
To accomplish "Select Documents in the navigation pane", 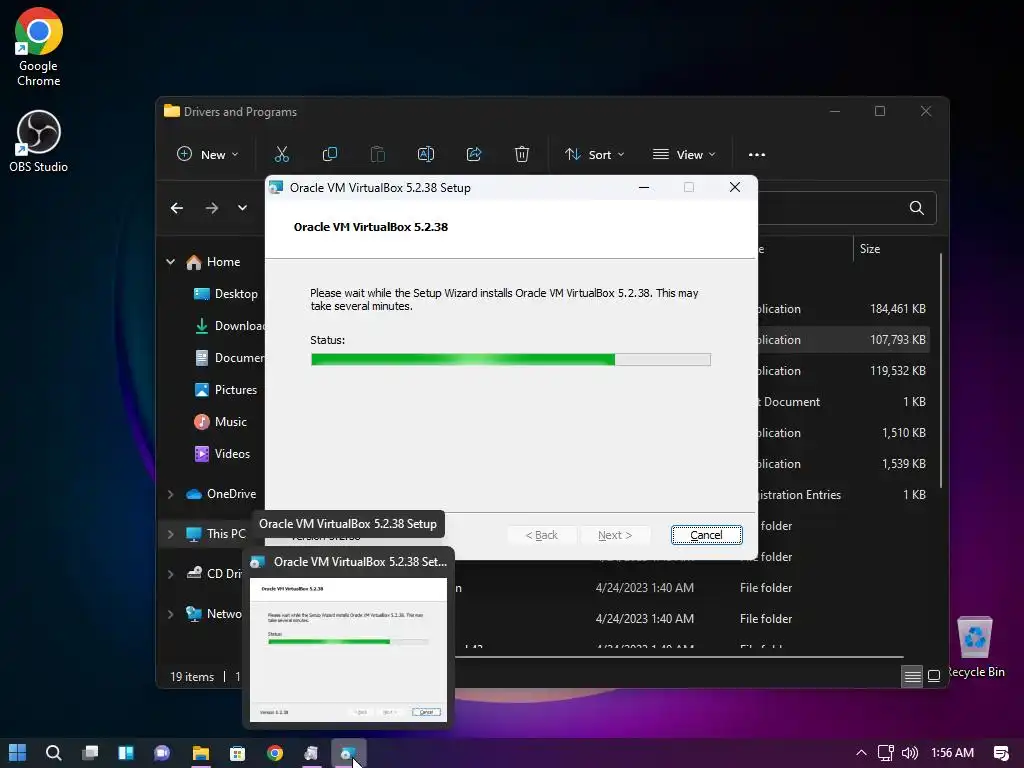I will (x=229, y=358).
